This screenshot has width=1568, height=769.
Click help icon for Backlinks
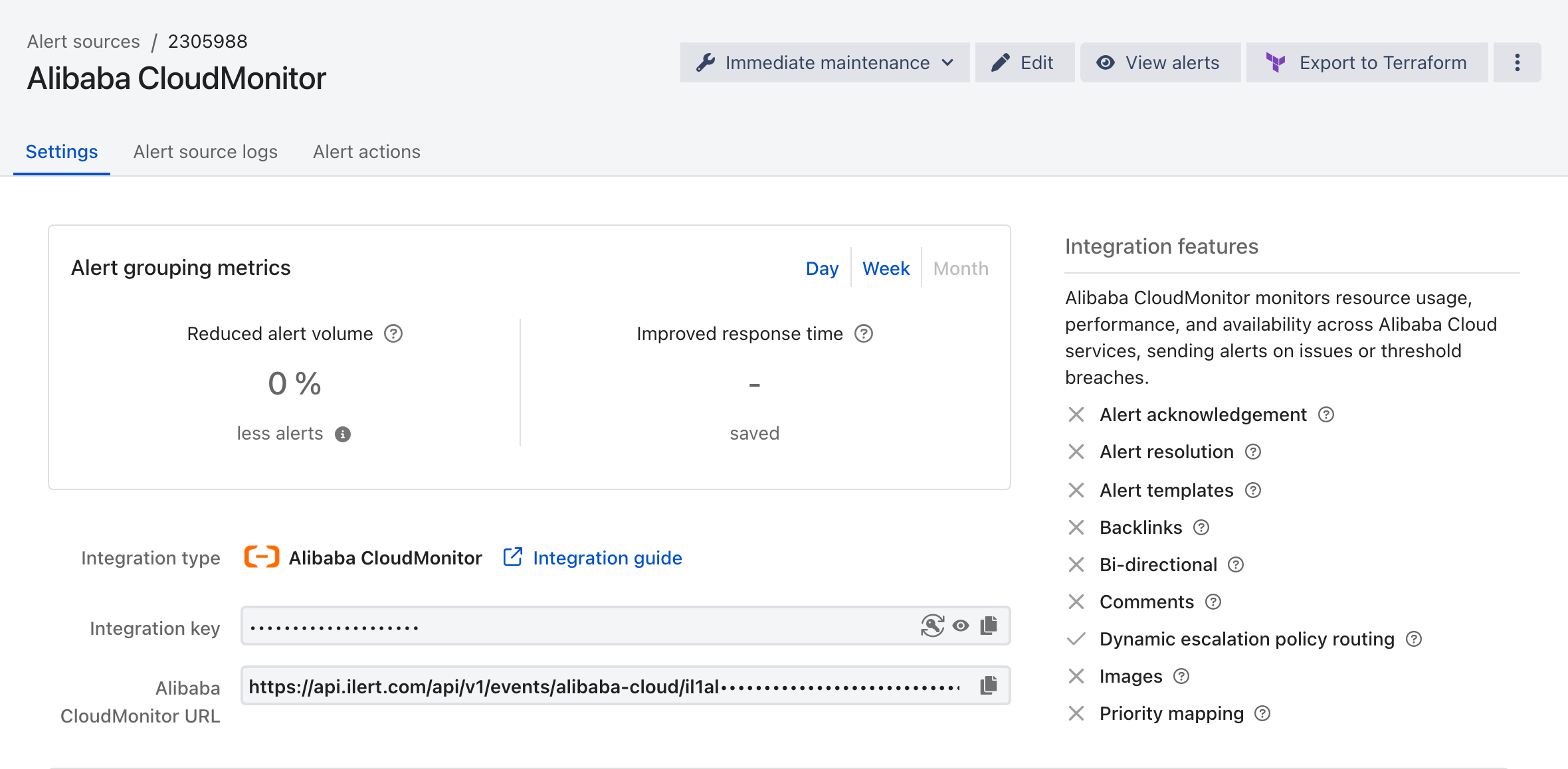(1201, 528)
